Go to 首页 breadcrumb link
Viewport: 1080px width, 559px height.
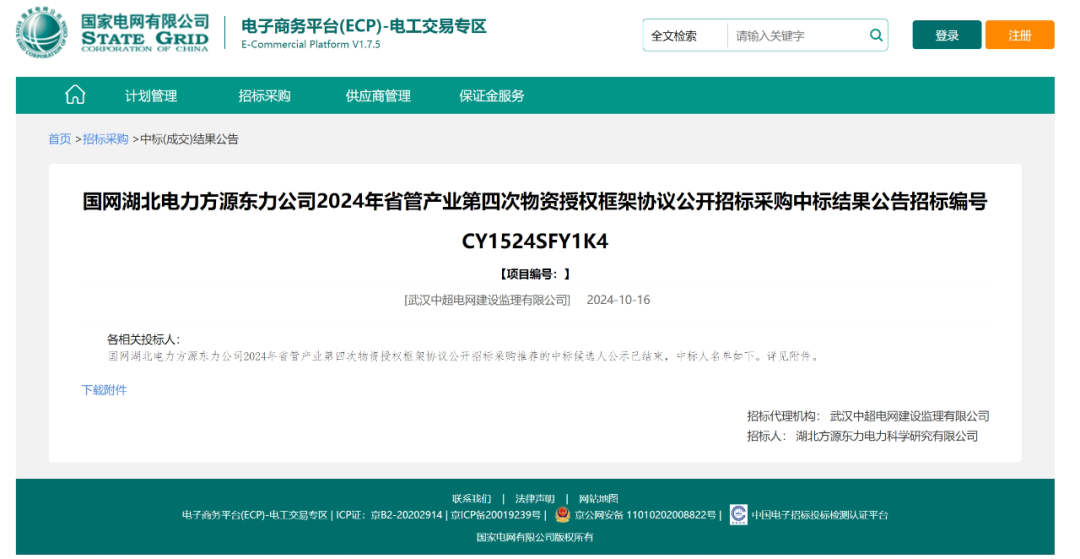59,139
